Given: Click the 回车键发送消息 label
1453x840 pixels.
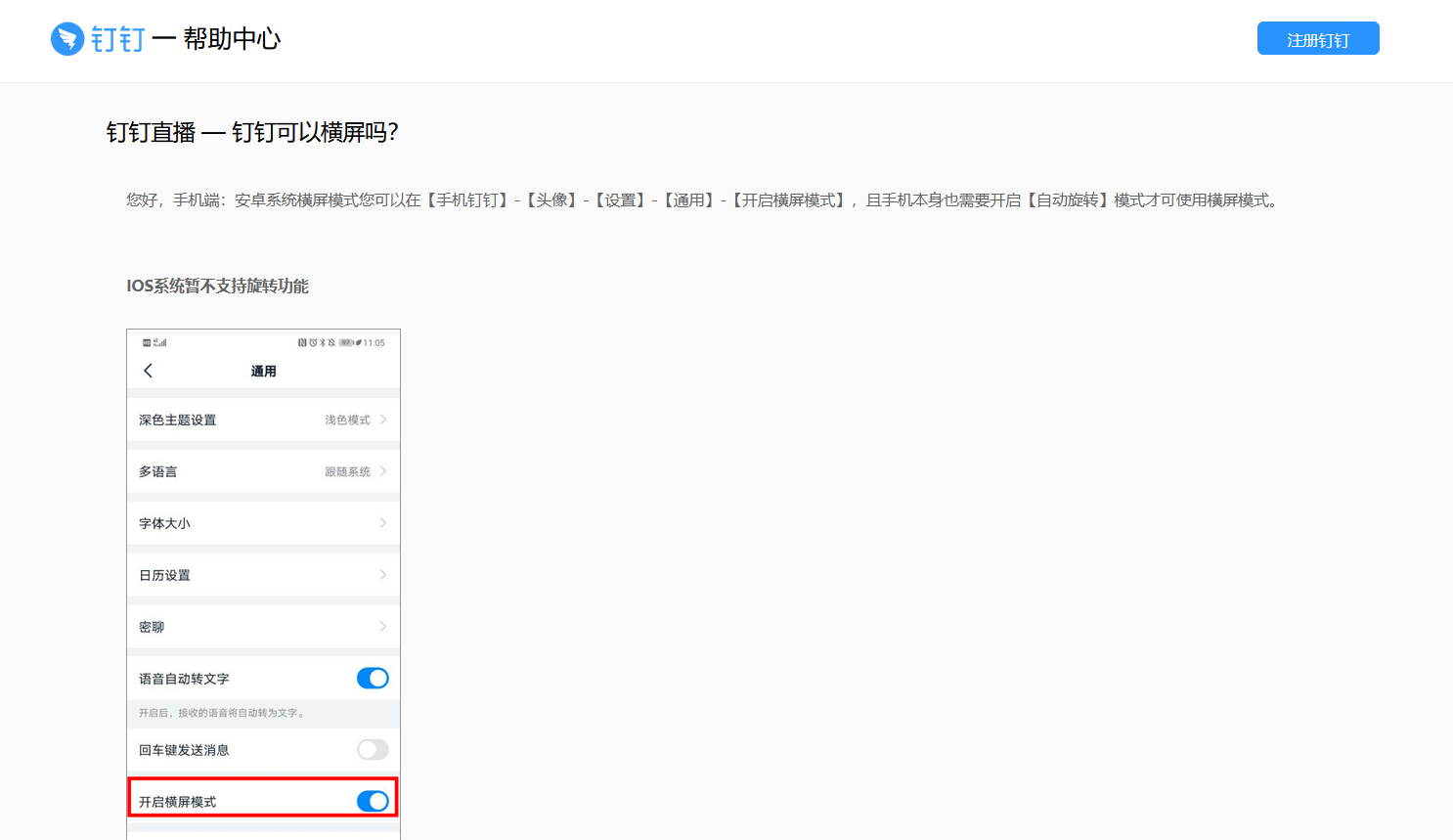Looking at the screenshot, I should pos(184,750).
